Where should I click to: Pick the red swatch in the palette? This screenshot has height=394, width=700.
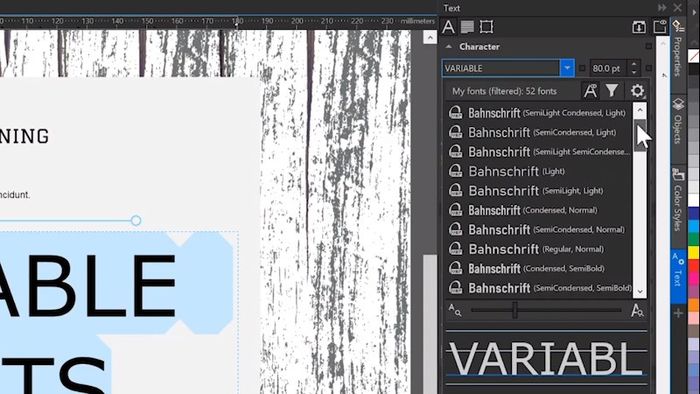[694, 265]
